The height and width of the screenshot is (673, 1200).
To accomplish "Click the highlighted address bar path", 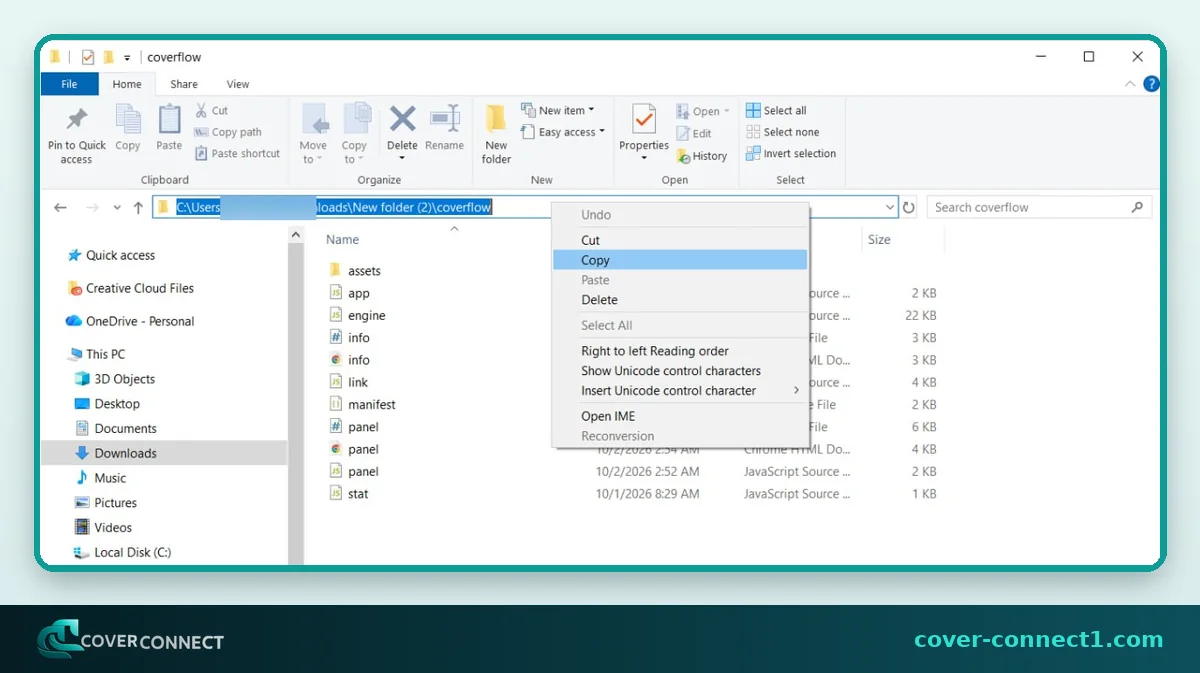I will click(x=334, y=207).
